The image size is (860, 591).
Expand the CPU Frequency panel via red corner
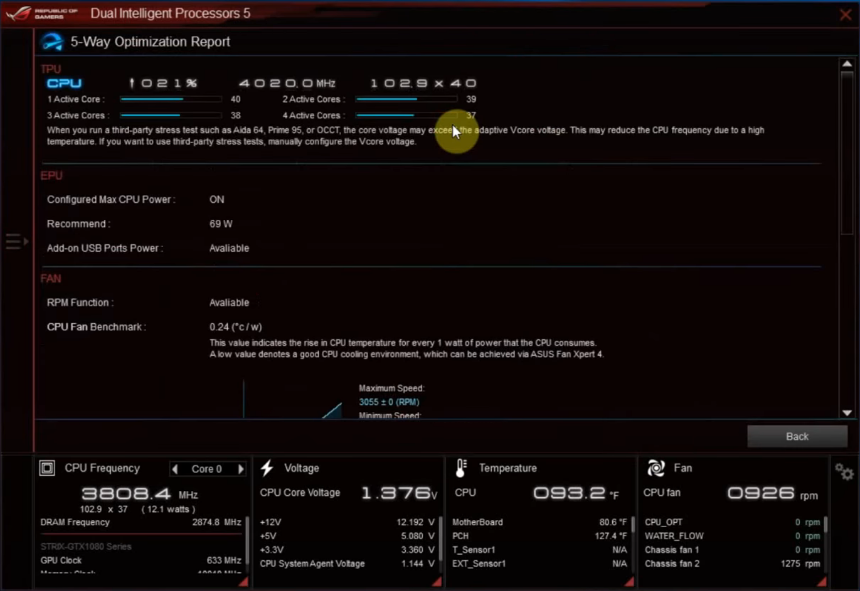(243, 581)
